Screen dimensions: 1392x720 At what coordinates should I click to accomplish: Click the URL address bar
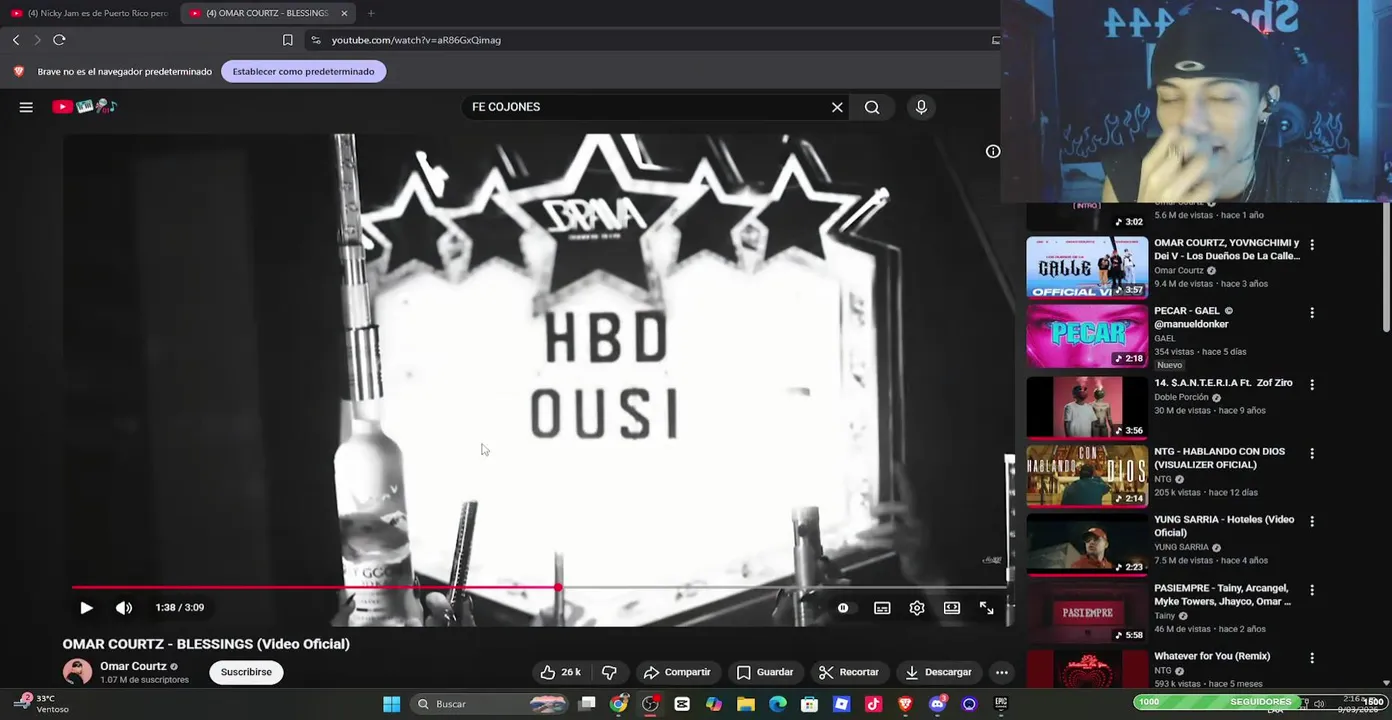click(650, 40)
